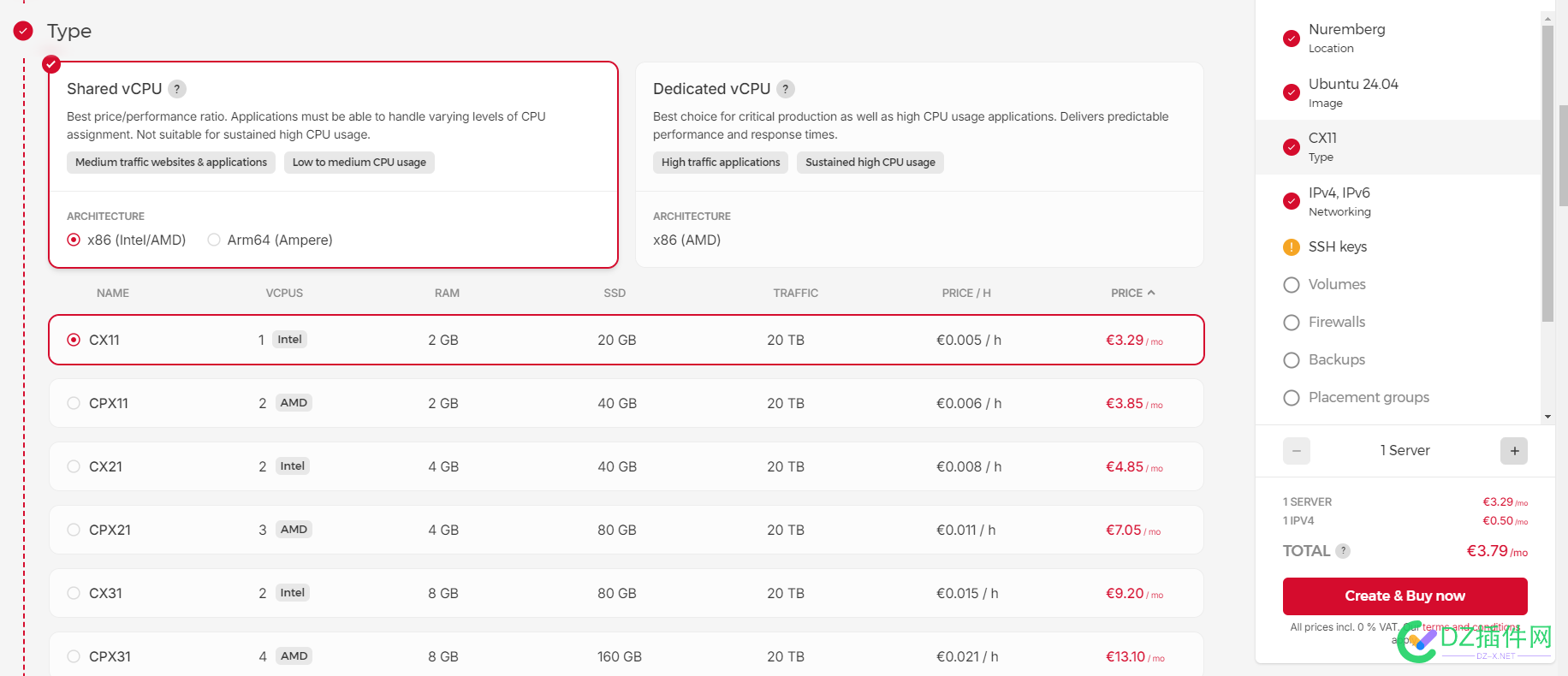Screen dimensions: 1568x676
Task: Click the empty circle icon beside Backups
Action: tap(1292, 360)
